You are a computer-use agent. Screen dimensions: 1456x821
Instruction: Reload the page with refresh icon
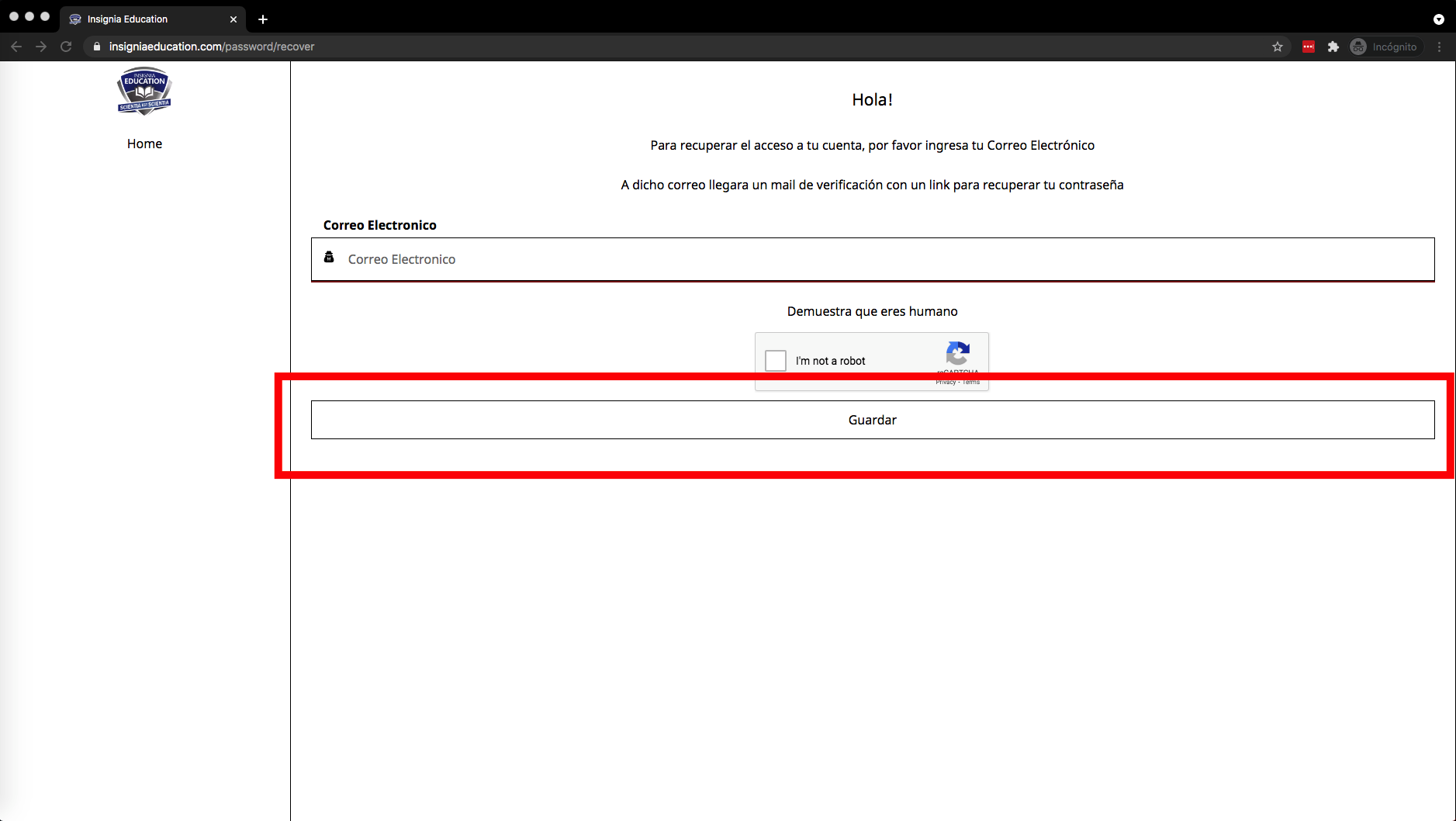(x=66, y=47)
